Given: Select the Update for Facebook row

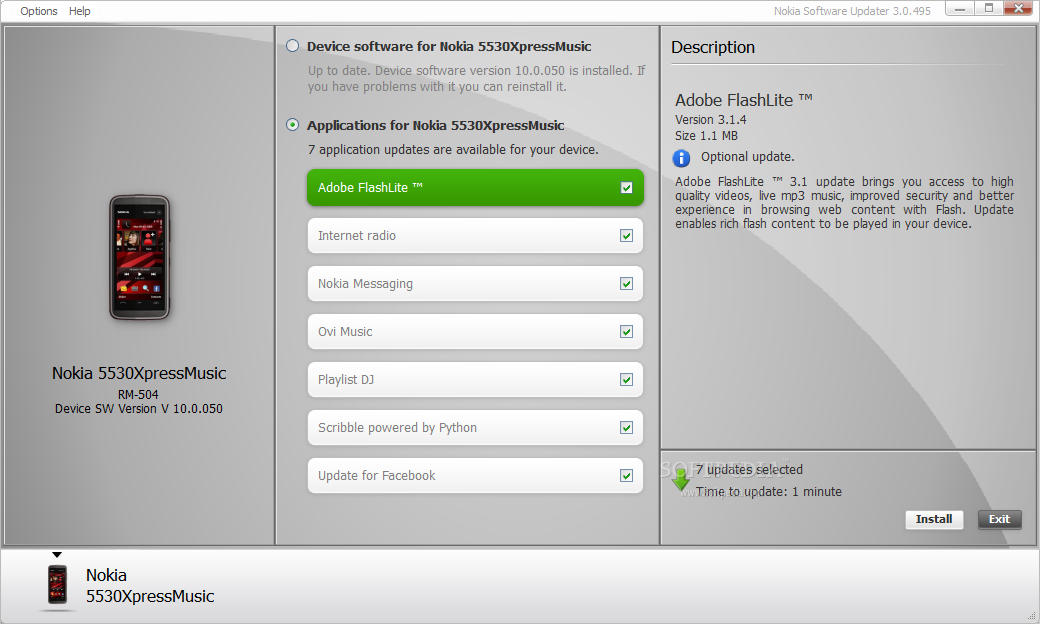Looking at the screenshot, I should pos(475,475).
